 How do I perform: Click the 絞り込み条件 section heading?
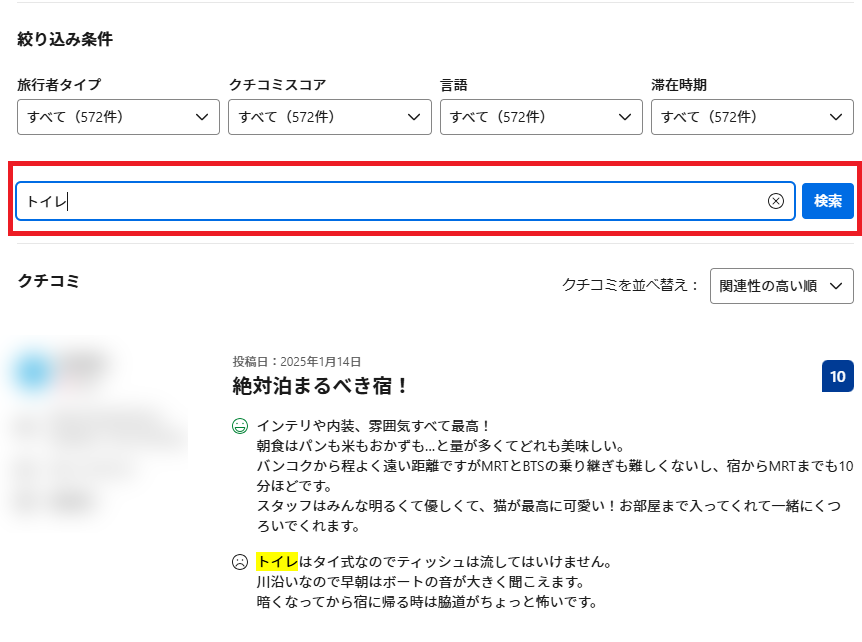point(65,40)
